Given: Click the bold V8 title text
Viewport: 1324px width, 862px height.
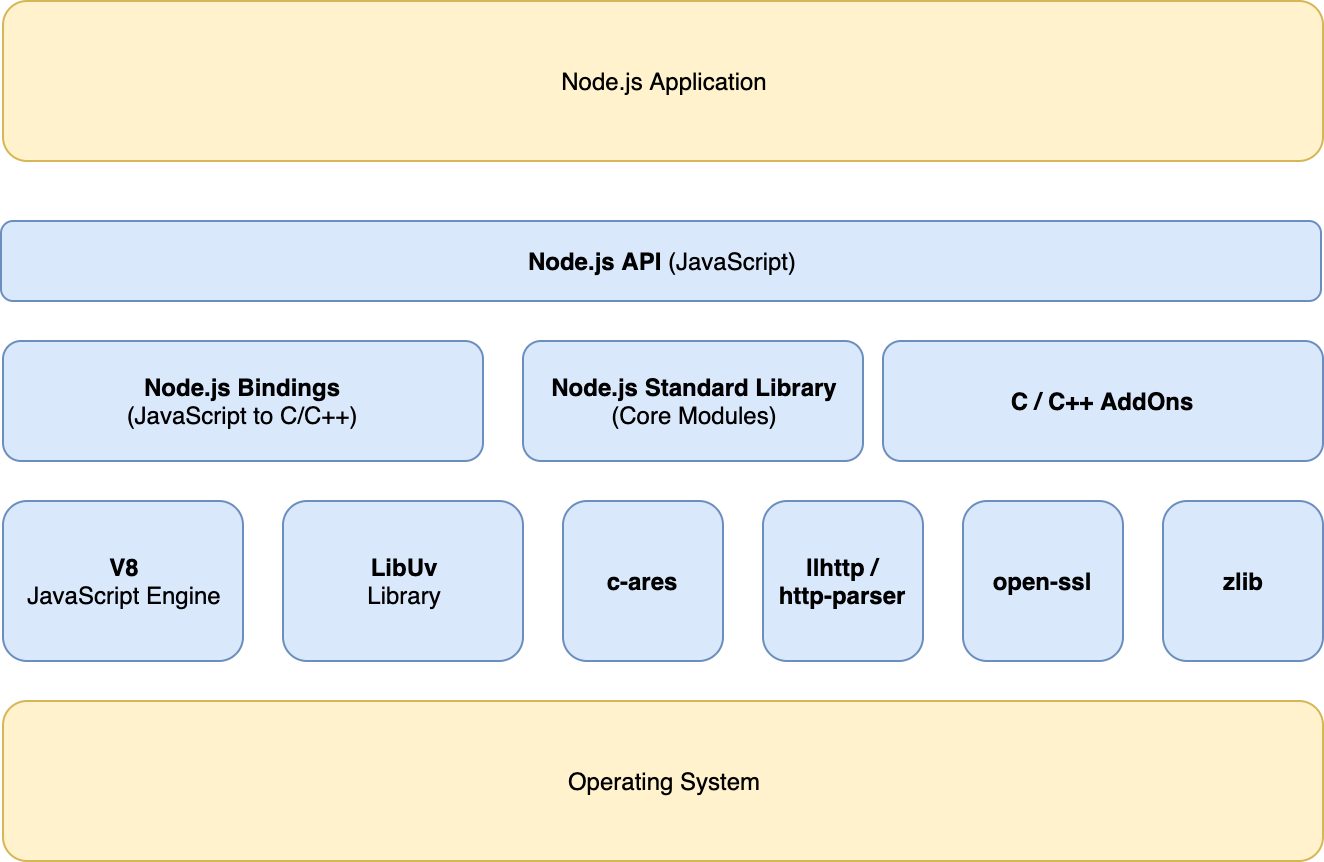Looking at the screenshot, I should pyautogui.click(x=123, y=566).
